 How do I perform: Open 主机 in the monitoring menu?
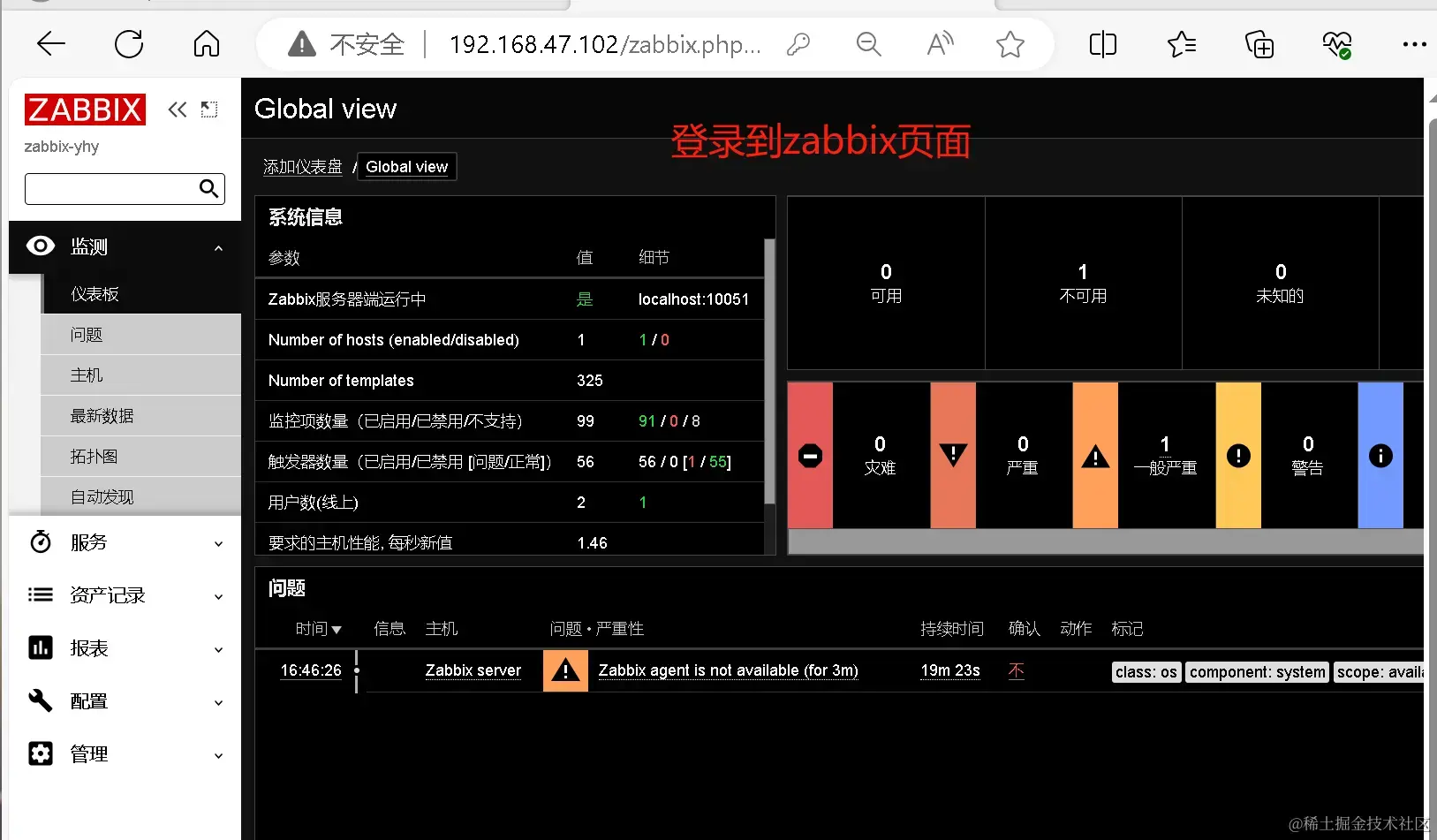point(141,375)
